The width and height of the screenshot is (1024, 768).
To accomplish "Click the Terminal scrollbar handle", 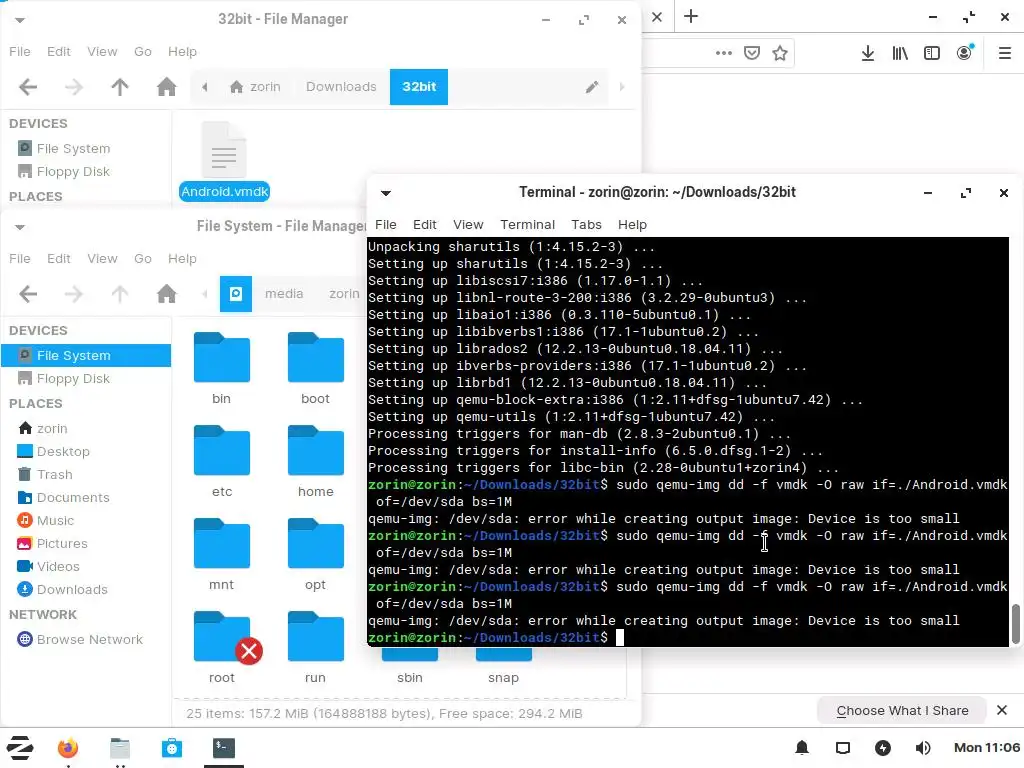I will 1016,624.
